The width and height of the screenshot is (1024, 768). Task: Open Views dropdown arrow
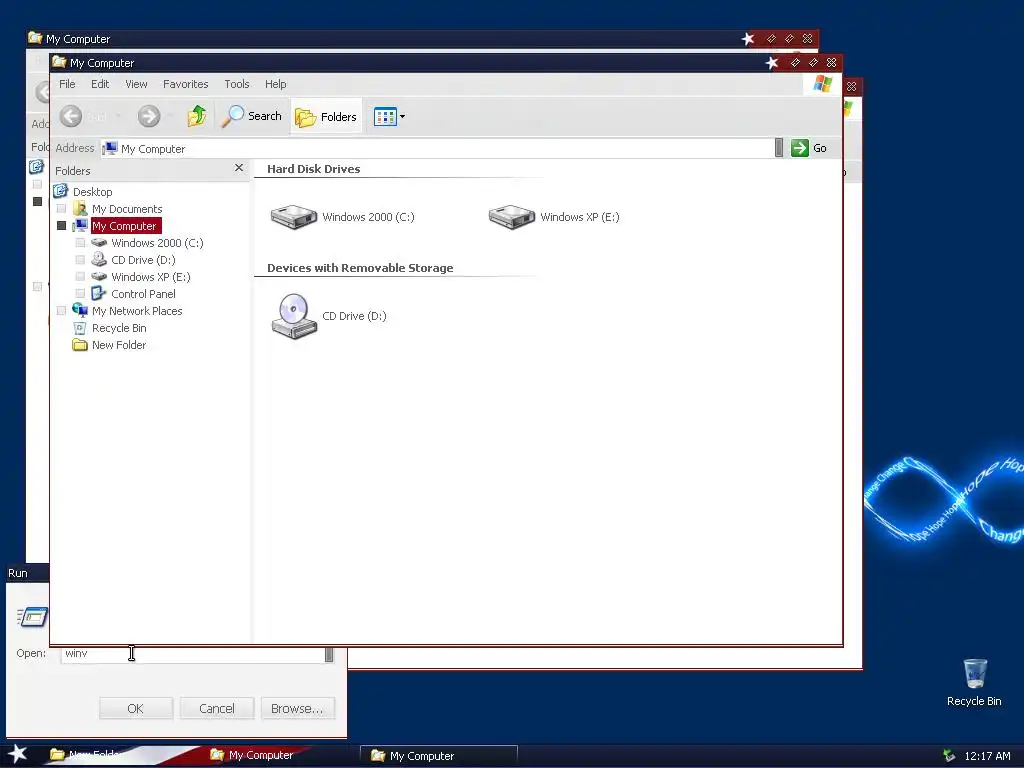(x=402, y=116)
